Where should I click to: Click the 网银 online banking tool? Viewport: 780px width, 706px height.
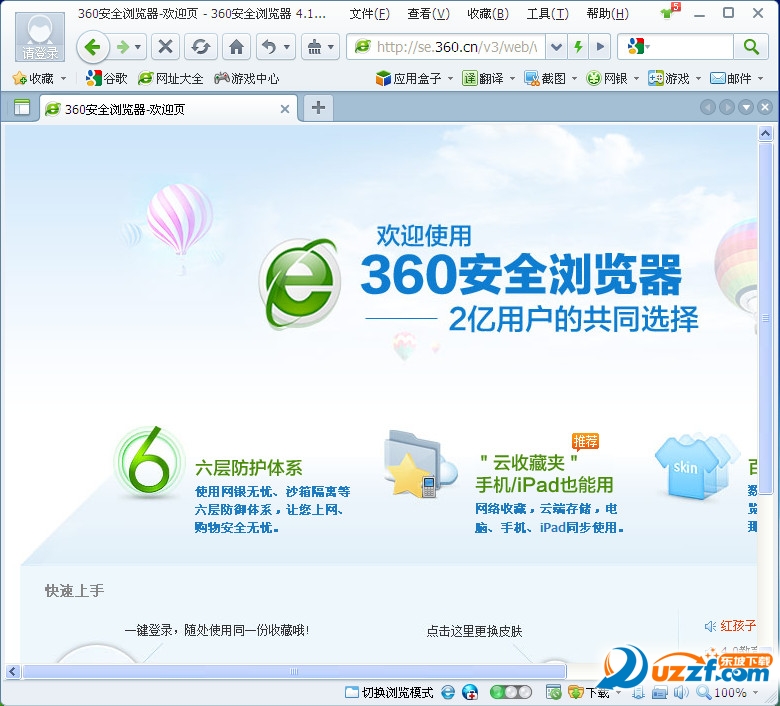click(x=607, y=79)
